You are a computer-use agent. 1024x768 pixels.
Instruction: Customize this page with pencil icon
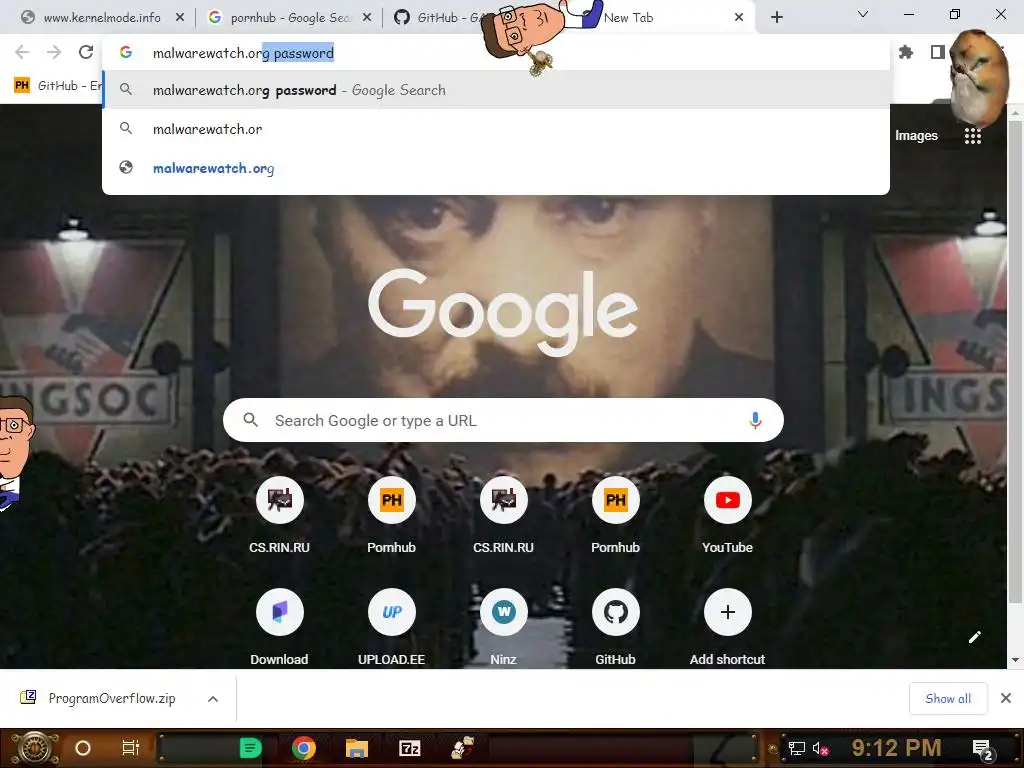tap(974, 637)
